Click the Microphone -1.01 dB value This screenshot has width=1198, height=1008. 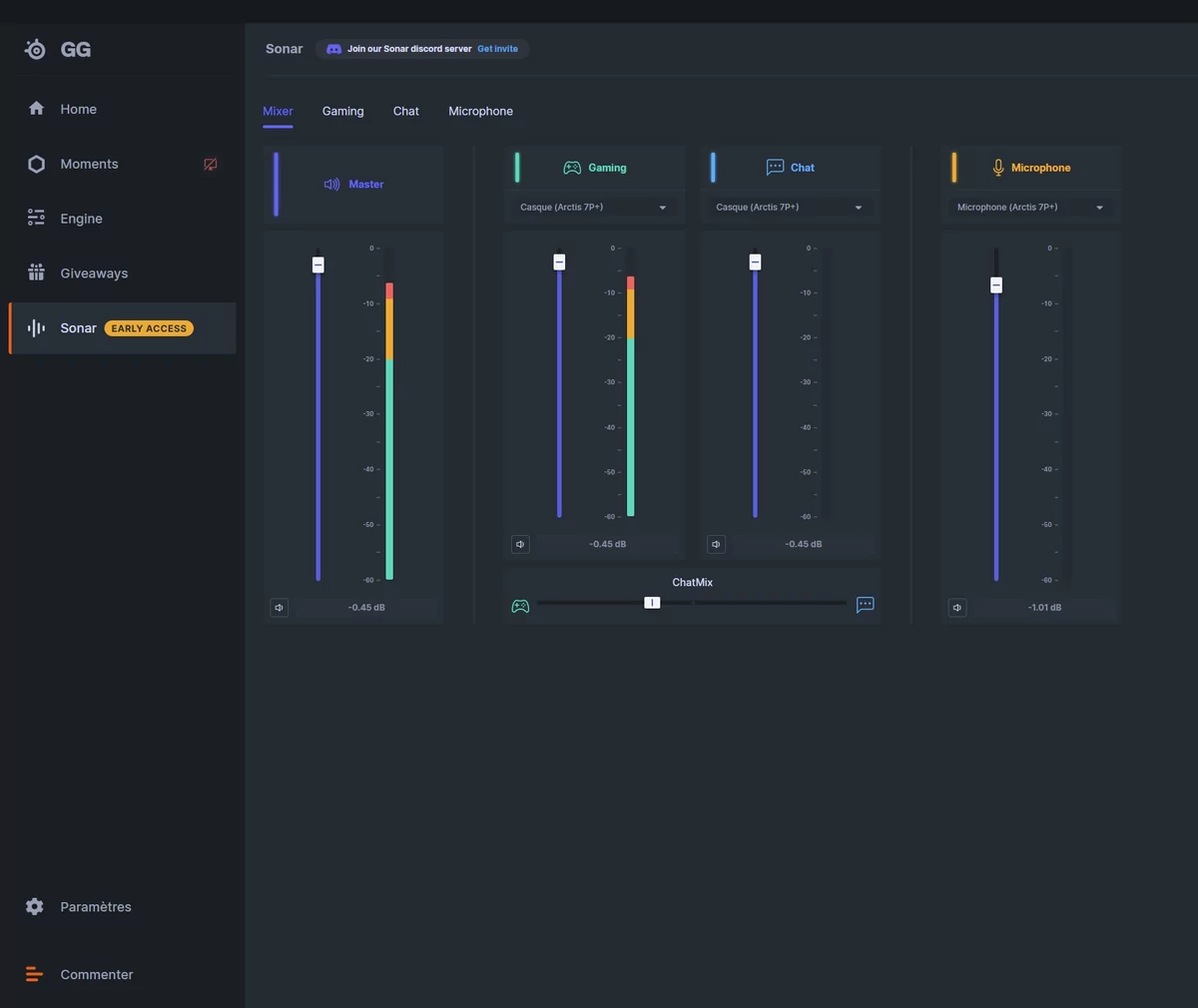[1045, 608]
